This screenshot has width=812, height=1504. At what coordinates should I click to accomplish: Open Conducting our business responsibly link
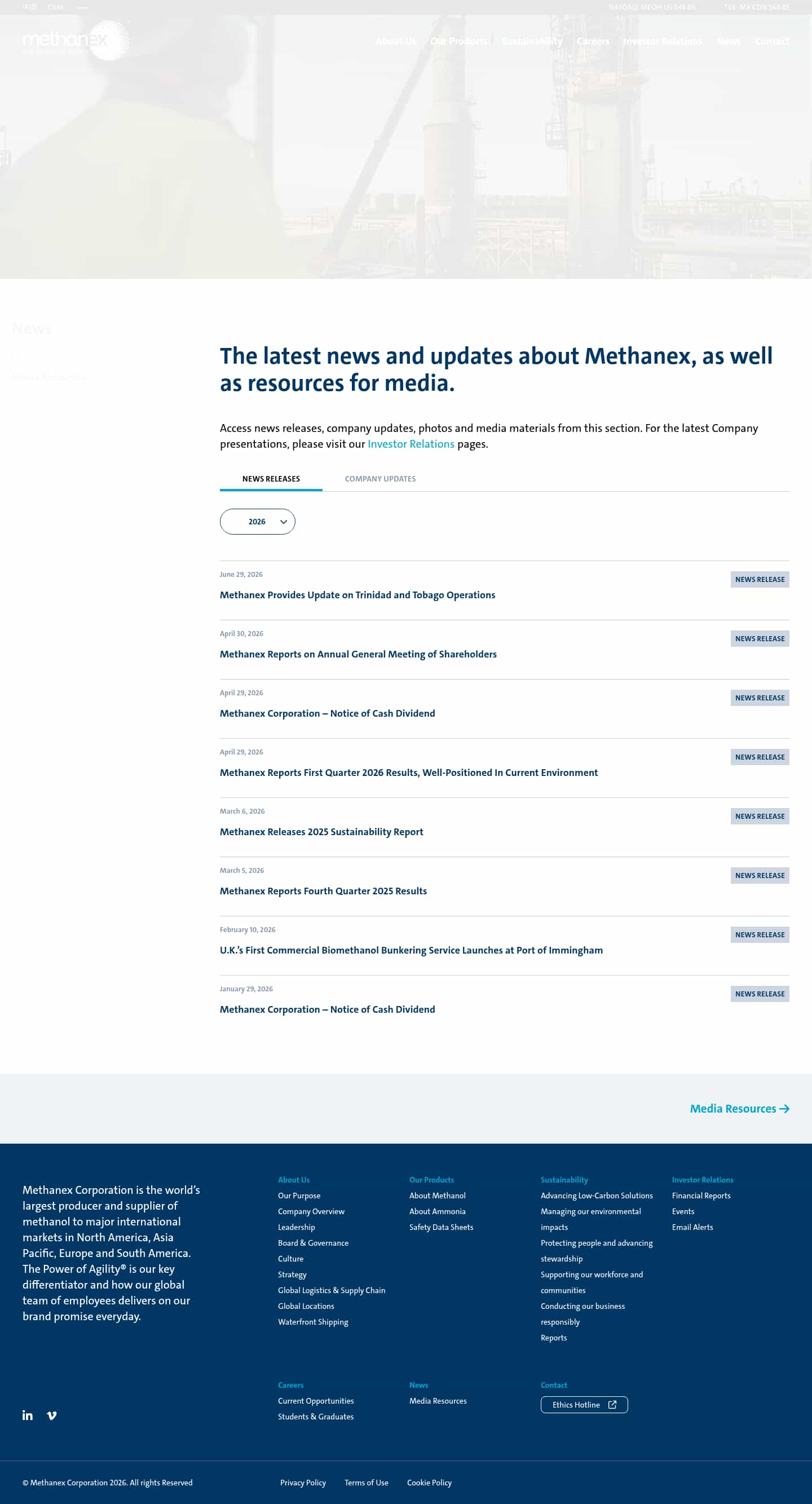point(582,1313)
